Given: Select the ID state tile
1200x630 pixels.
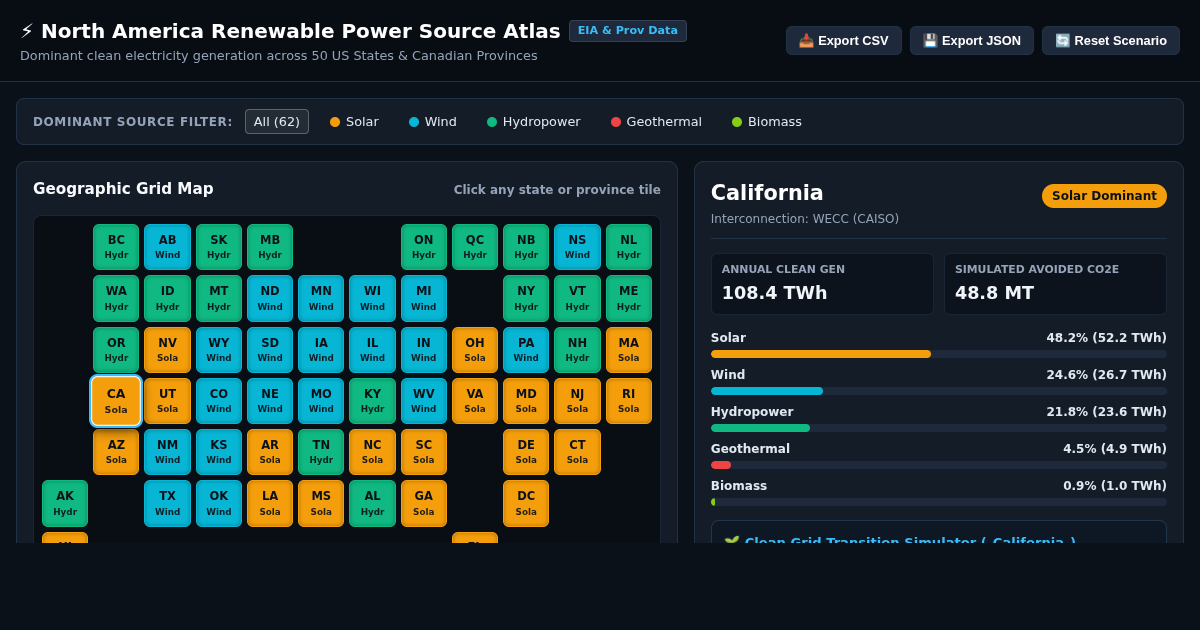Looking at the screenshot, I should (x=167, y=298).
